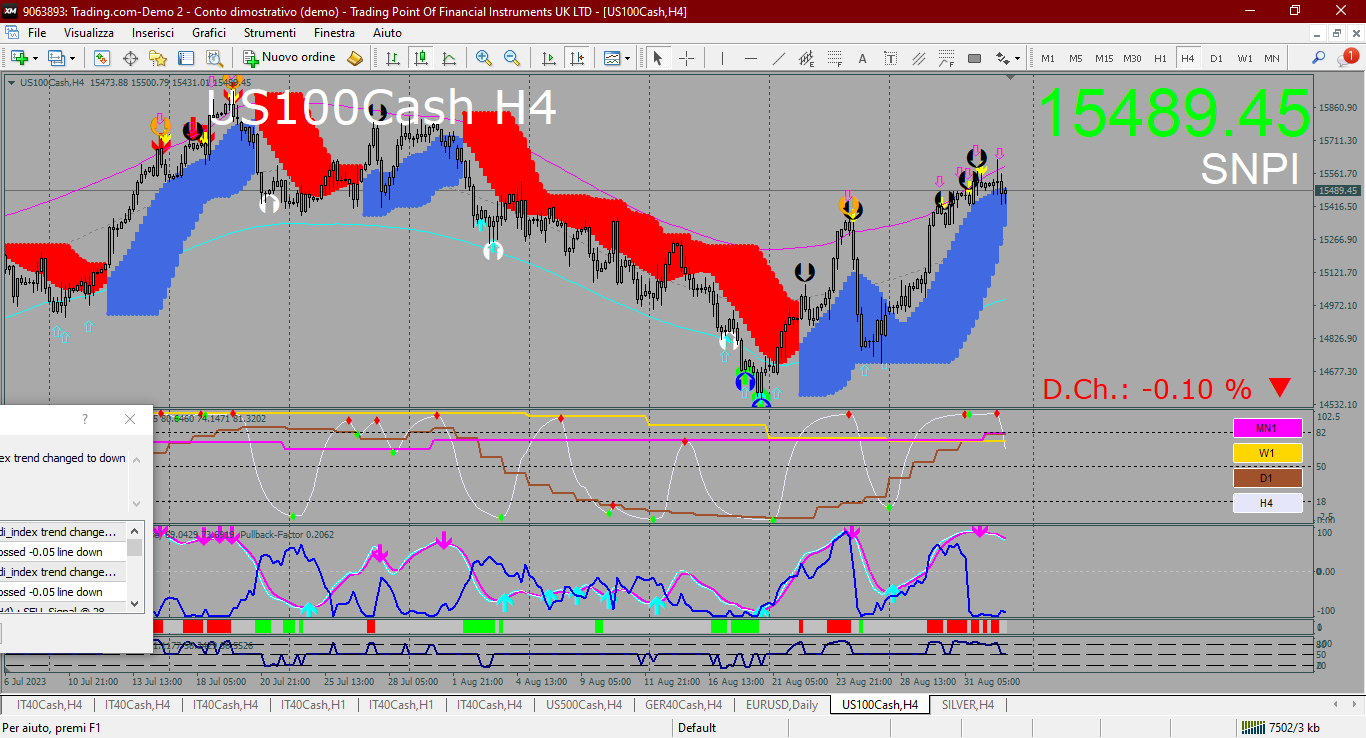
Task: Expand the arrows objects dropdown
Action: click(x=1017, y=58)
